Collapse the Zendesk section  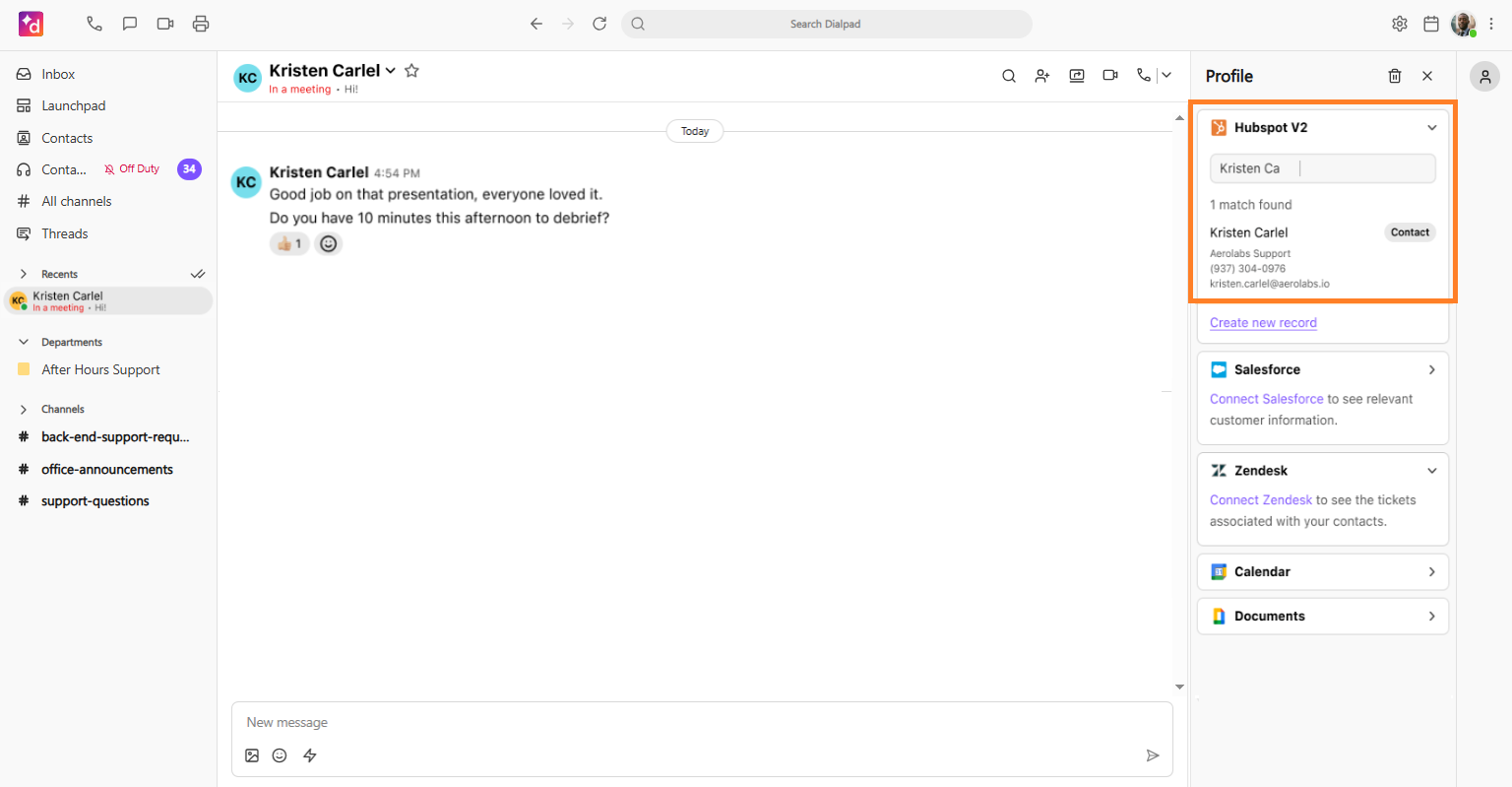[1432, 471]
